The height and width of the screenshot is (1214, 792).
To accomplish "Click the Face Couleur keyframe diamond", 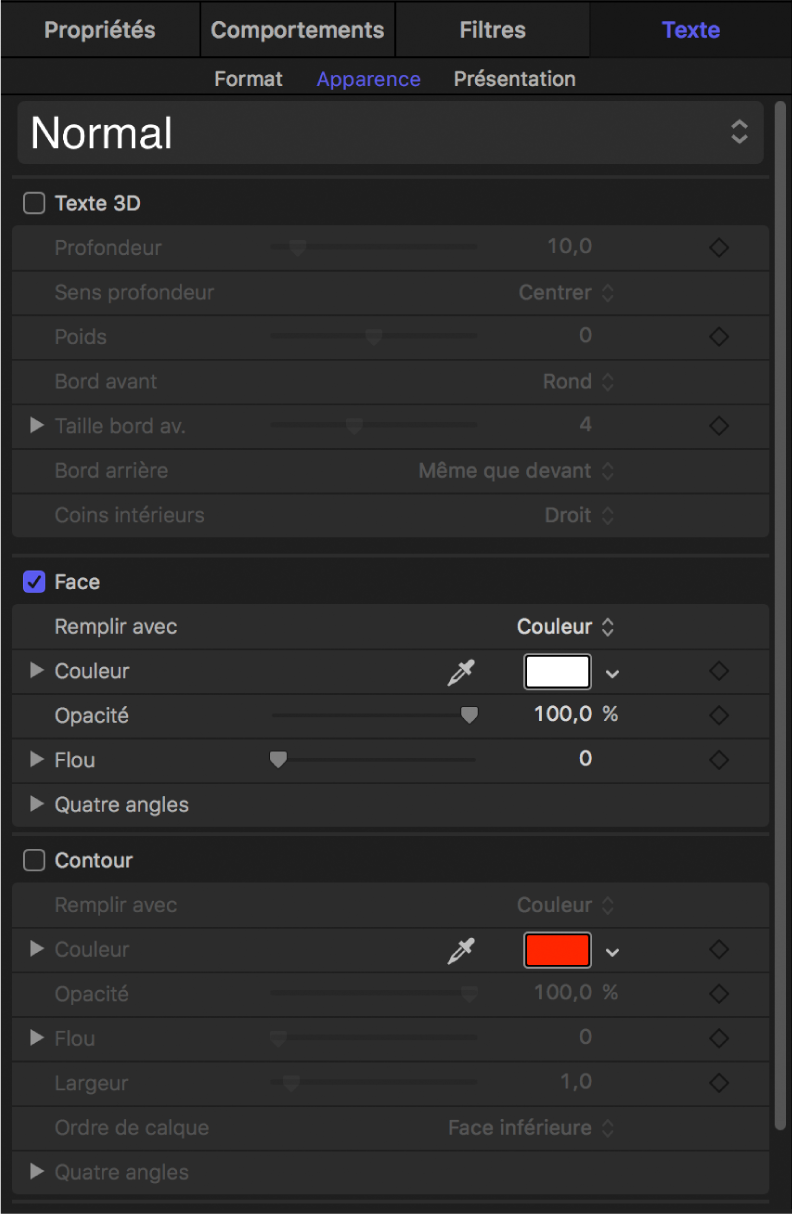I will tap(718, 672).
